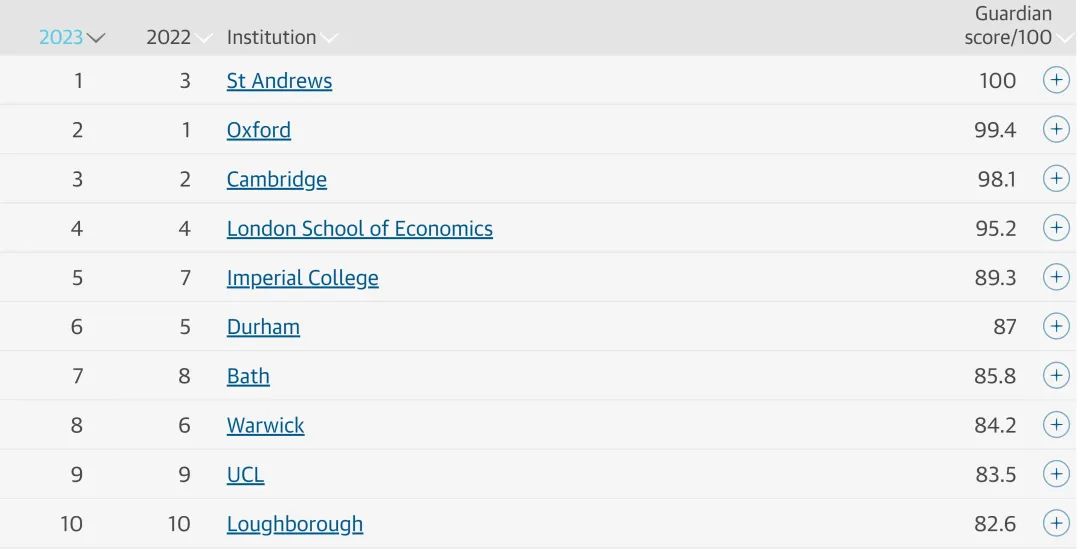Show Imperial College score breakdown plus icon

click(1056, 277)
